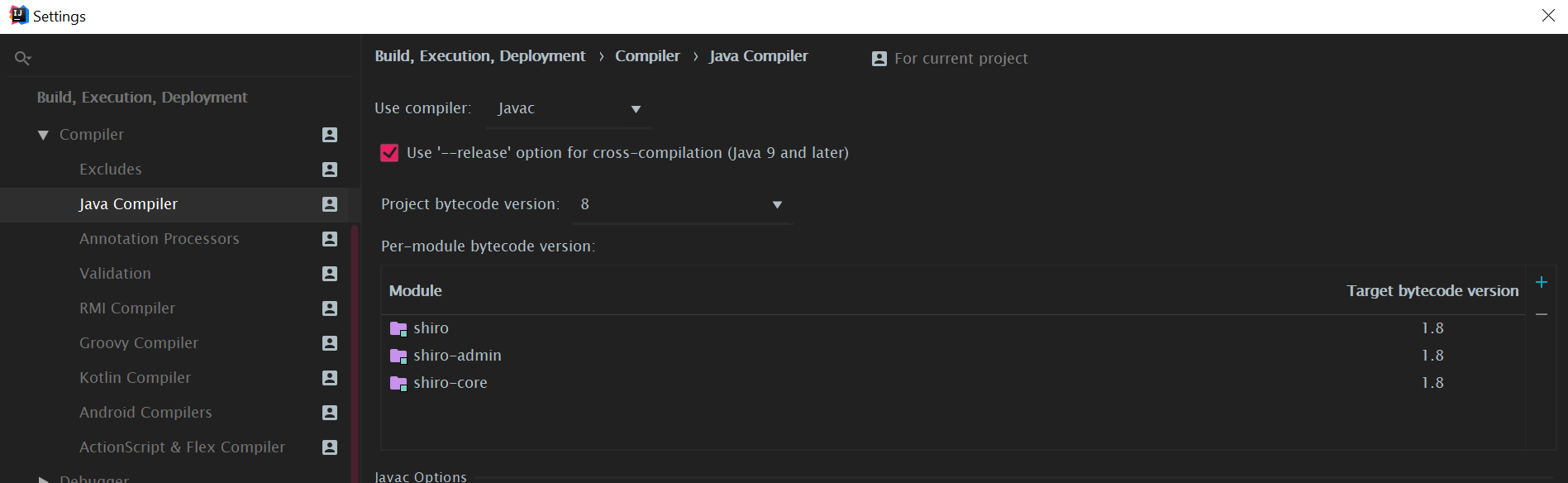Image resolution: width=1568 pixels, height=483 pixels.
Task: Click the shiro-core module folder icon
Action: [398, 383]
